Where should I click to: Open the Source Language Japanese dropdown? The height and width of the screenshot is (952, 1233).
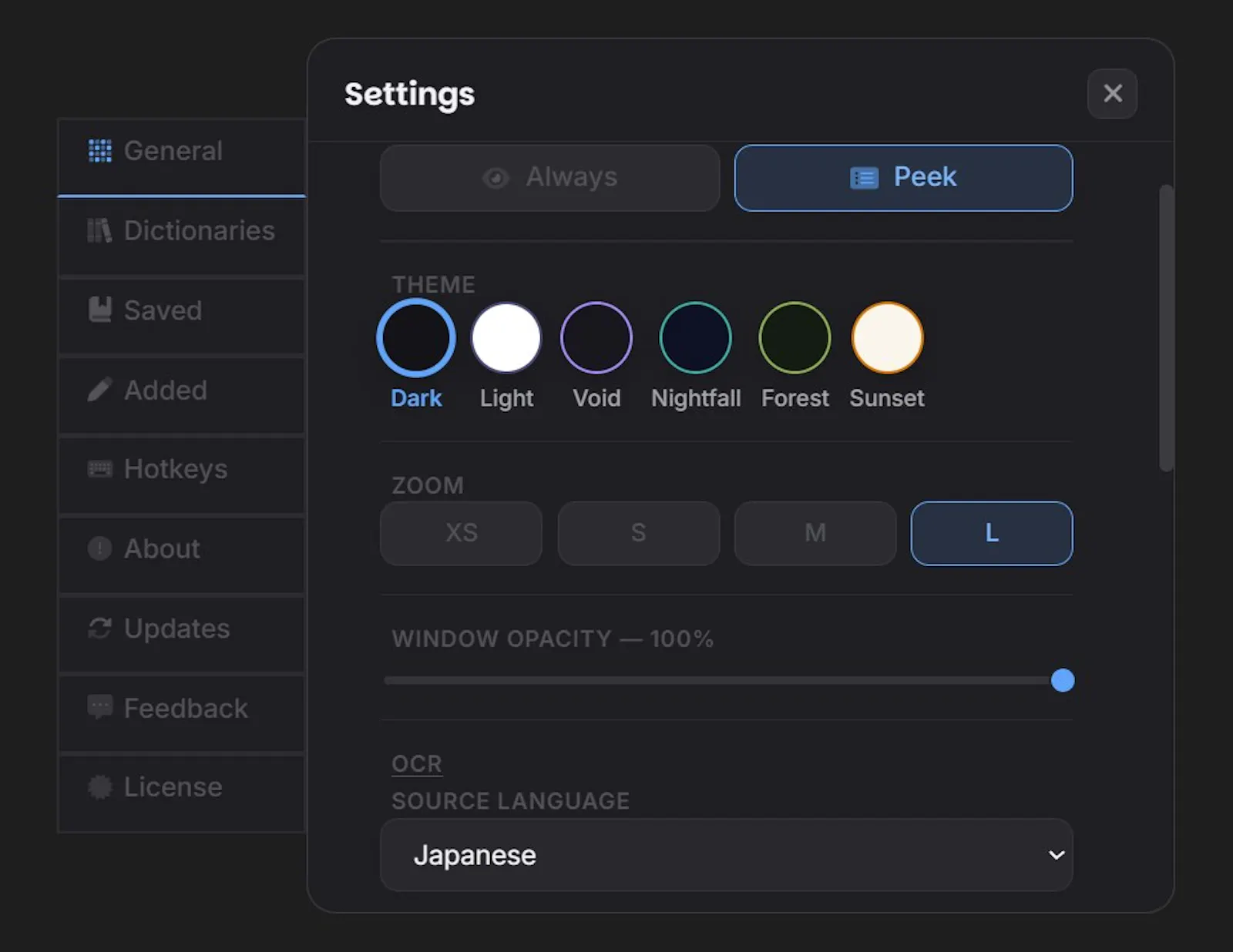[727, 855]
